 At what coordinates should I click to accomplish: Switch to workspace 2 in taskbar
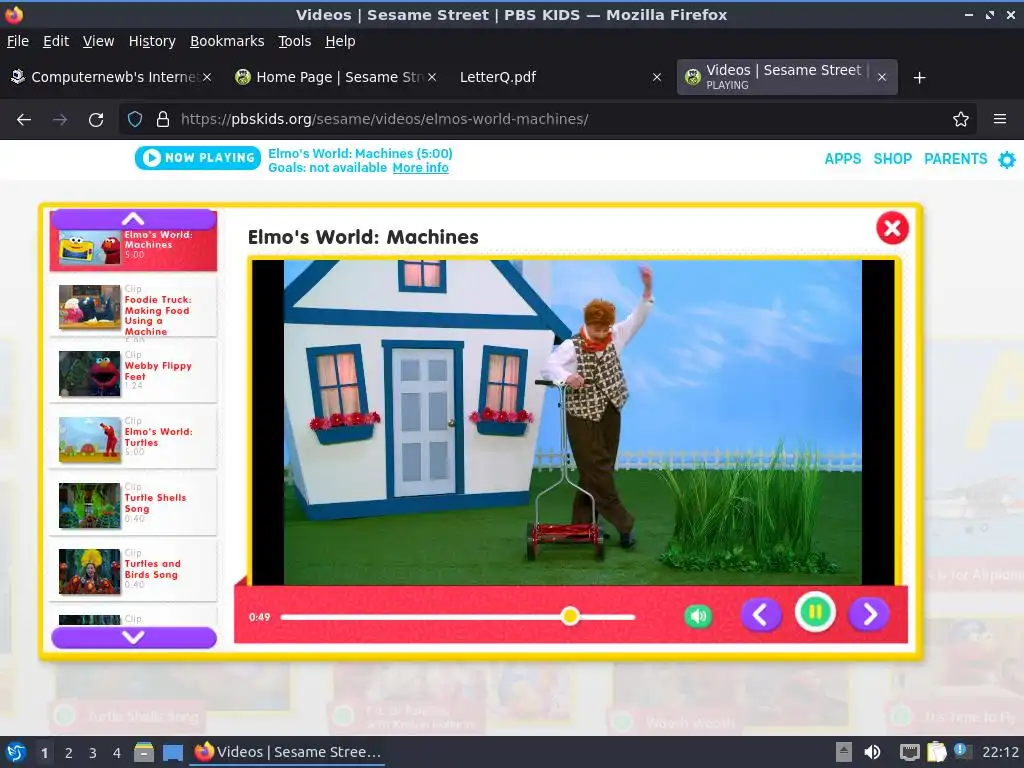tap(69, 753)
